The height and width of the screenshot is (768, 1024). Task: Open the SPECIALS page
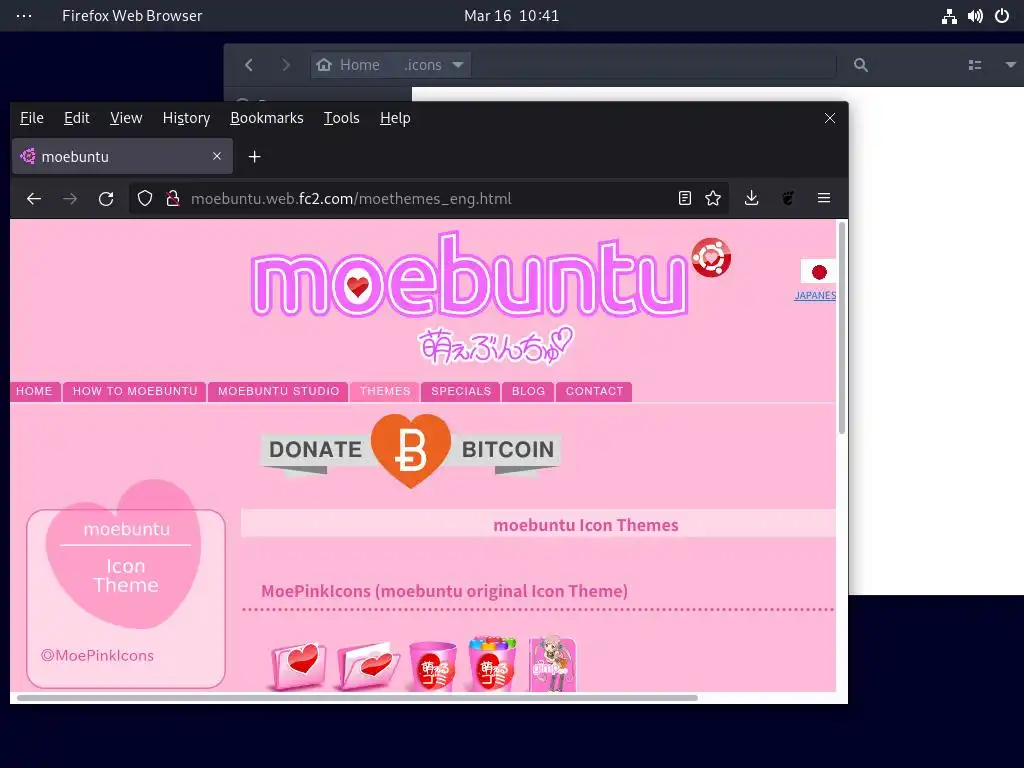pos(461,391)
